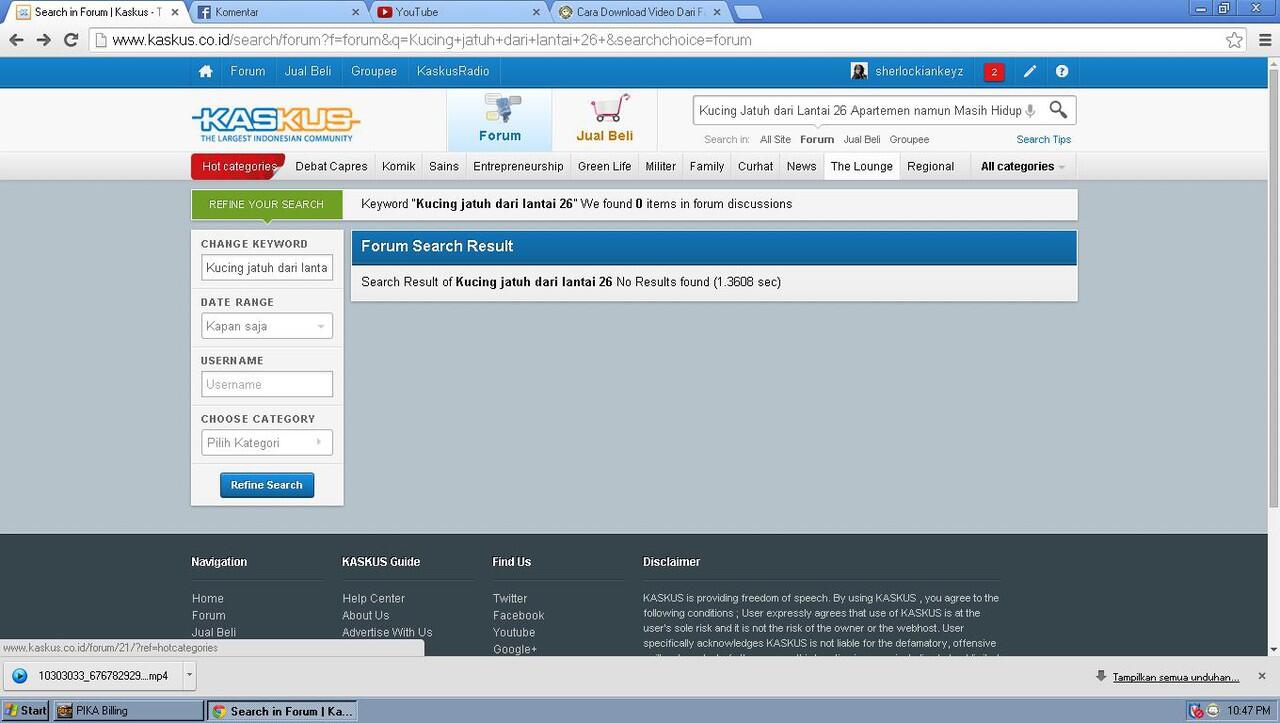
Task: Activate voice search microphone icon
Action: click(1031, 111)
